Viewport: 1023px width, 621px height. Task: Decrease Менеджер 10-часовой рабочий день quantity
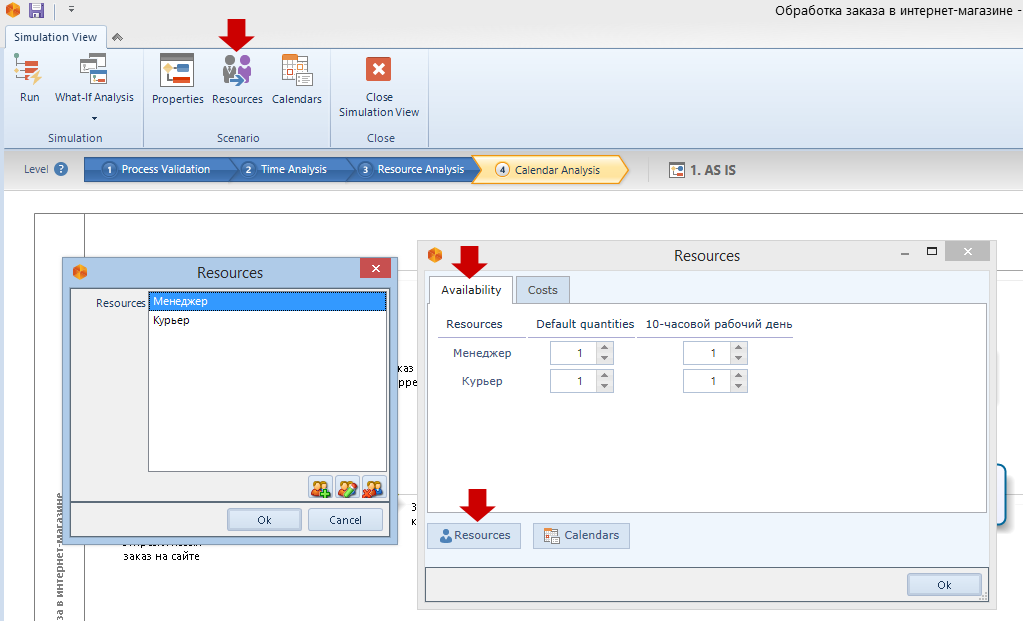tap(739, 358)
